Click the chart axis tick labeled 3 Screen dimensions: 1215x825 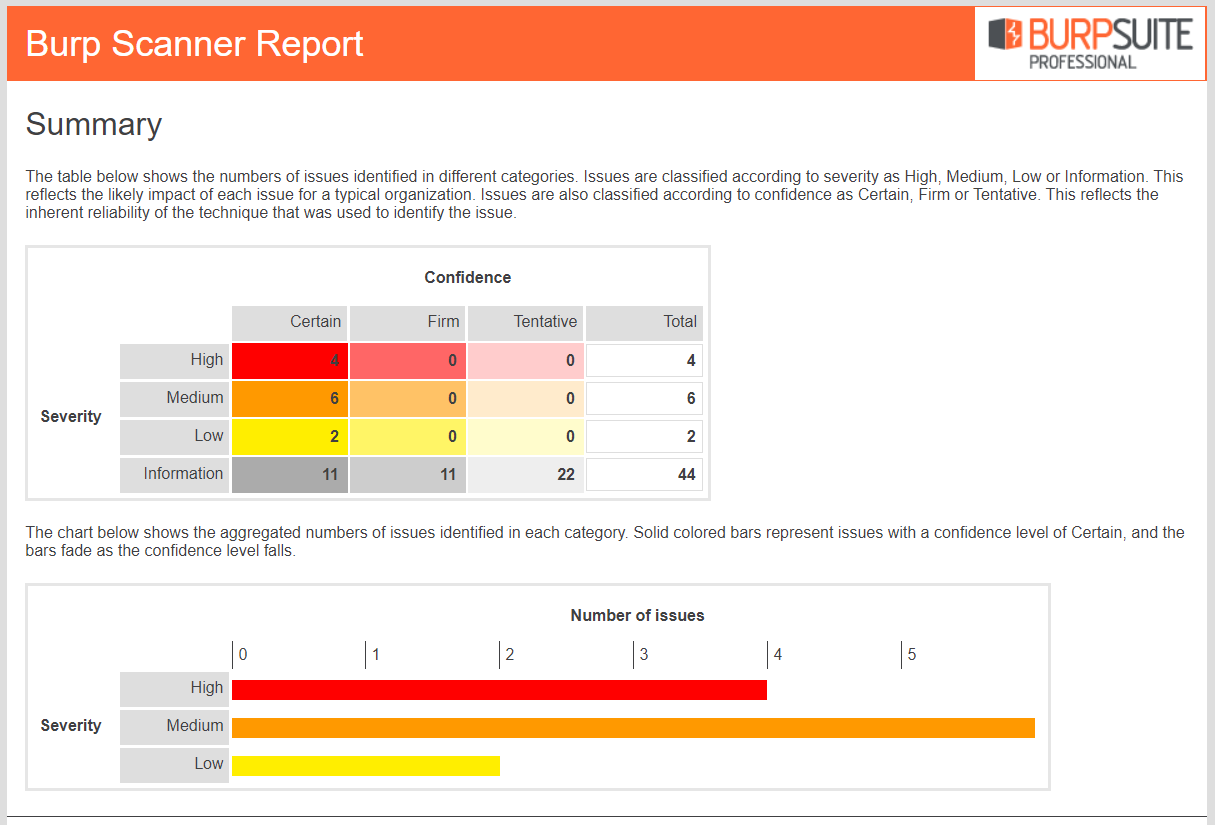click(x=644, y=655)
